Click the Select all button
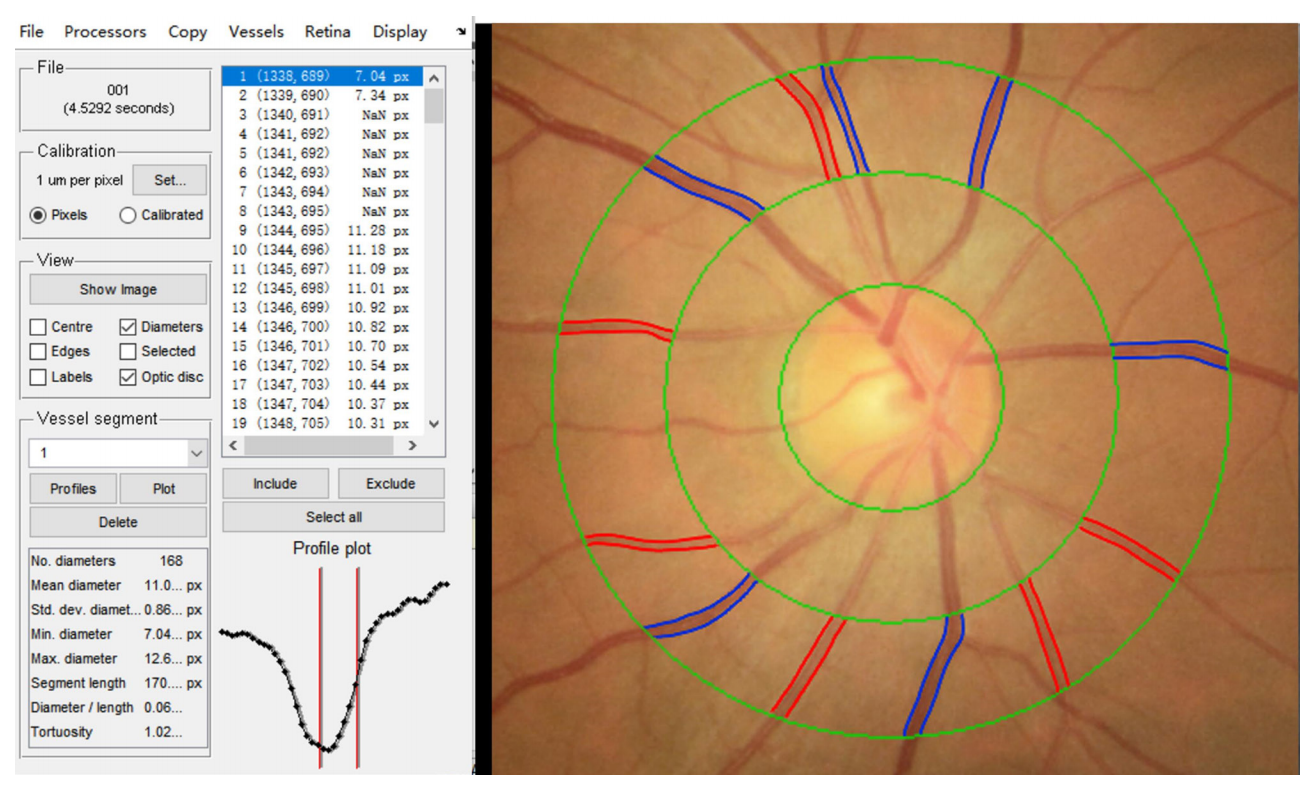This screenshot has height=793, width=1315. click(x=333, y=517)
